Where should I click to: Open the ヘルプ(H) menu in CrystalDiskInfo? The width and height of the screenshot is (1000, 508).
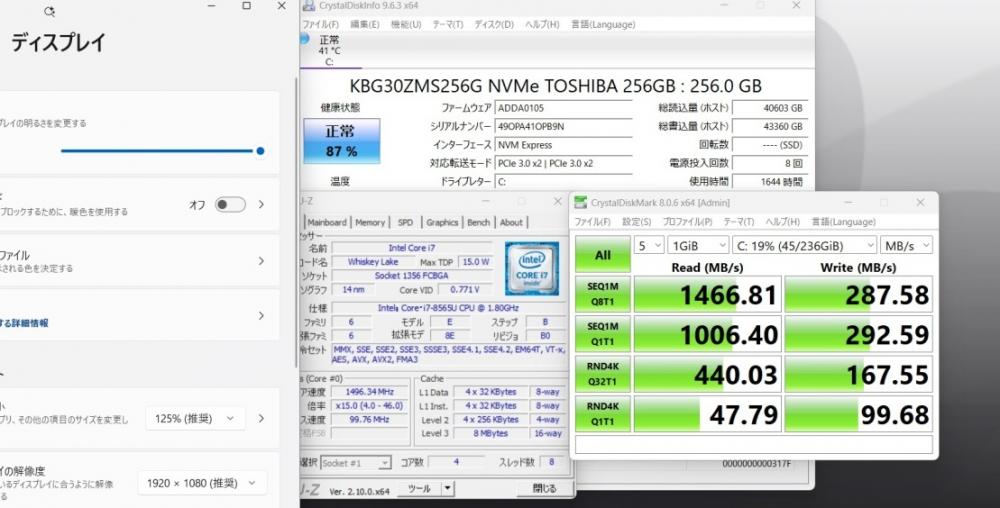[542, 24]
